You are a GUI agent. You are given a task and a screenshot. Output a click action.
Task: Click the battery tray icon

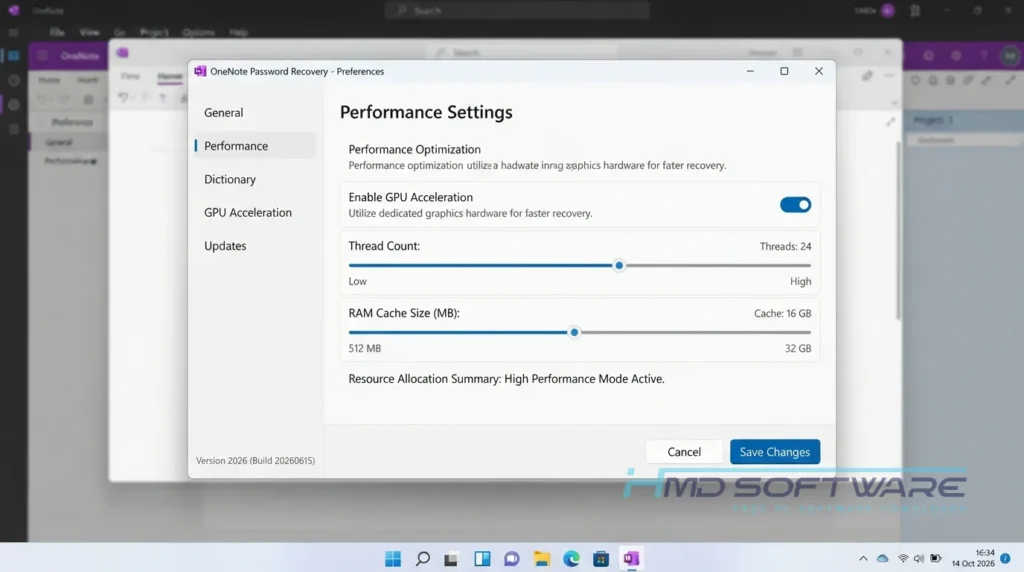936,558
